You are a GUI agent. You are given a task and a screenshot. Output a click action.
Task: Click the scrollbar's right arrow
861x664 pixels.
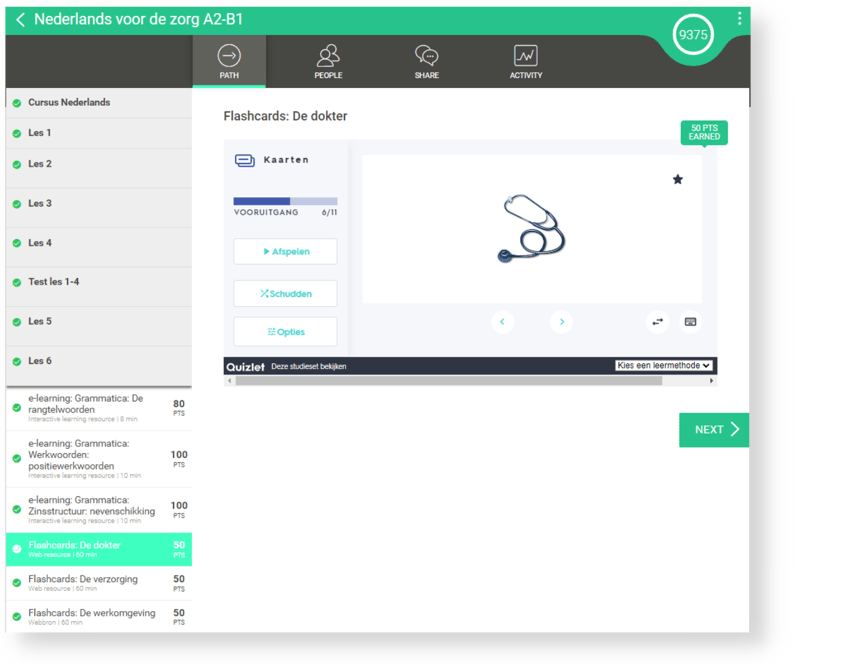coord(712,381)
